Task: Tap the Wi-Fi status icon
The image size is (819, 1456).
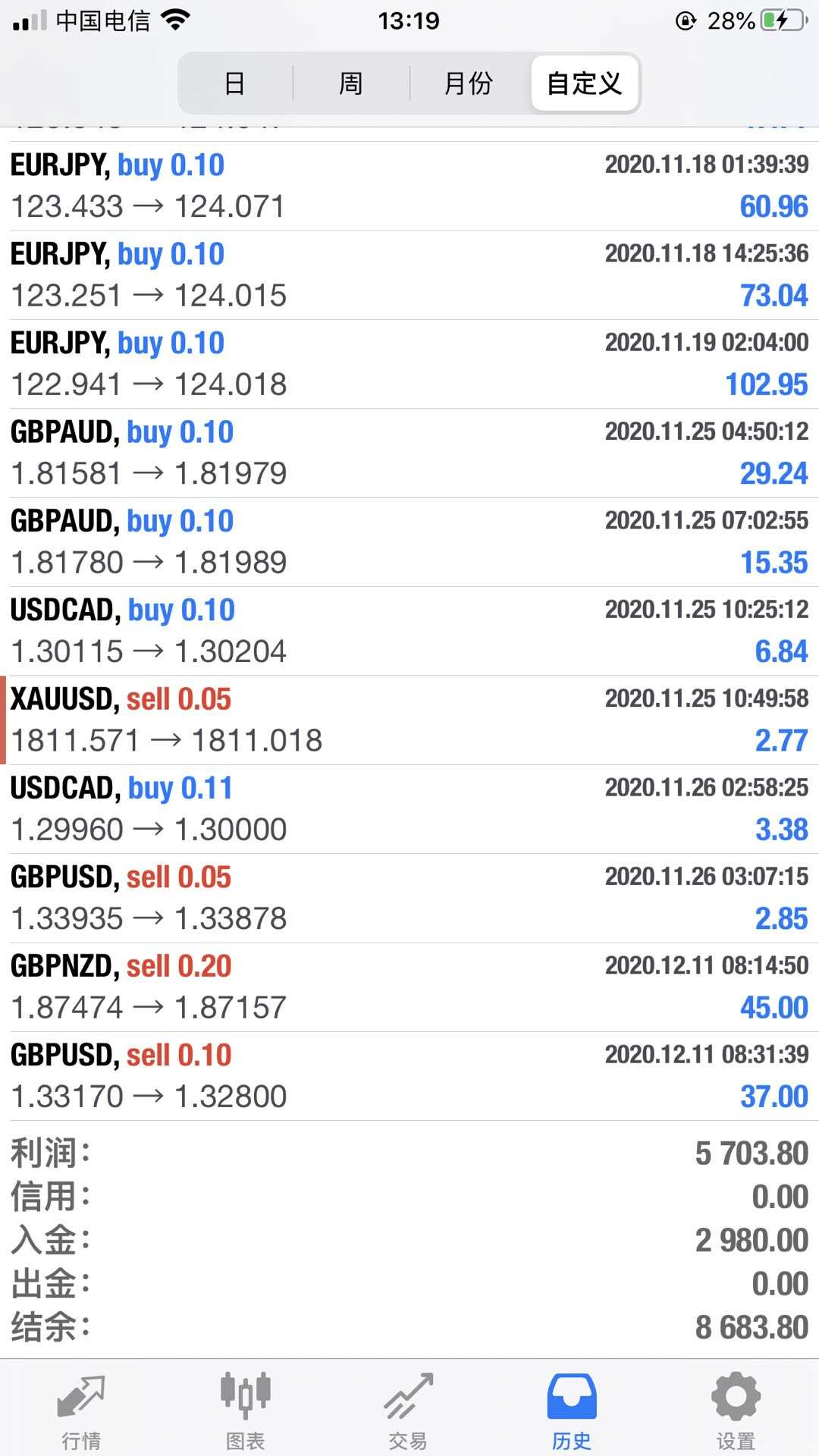Action: 175,20
